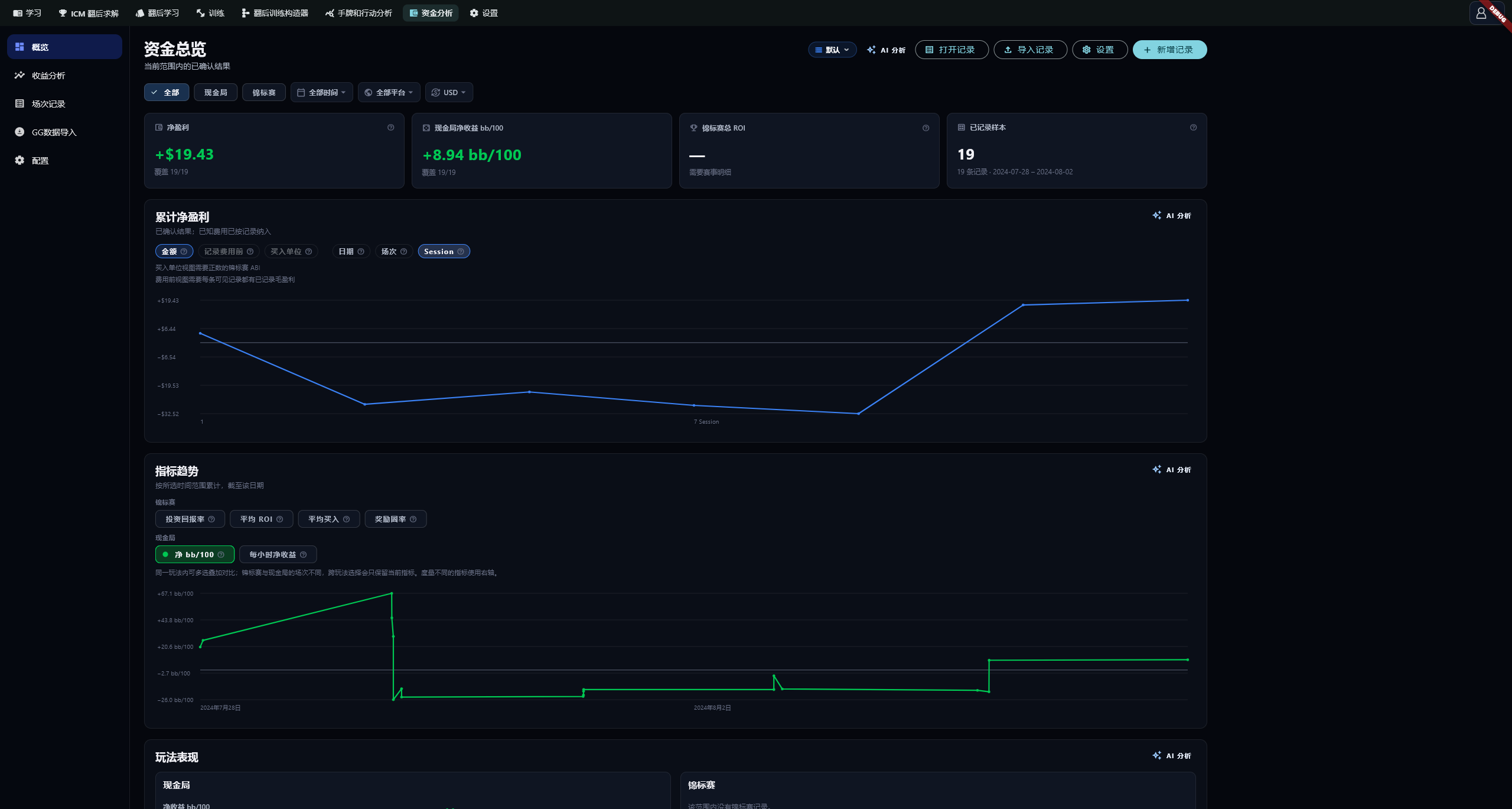Image resolution: width=1512 pixels, height=809 pixels.
Task: Click the 打开记录 button
Action: [951, 50]
